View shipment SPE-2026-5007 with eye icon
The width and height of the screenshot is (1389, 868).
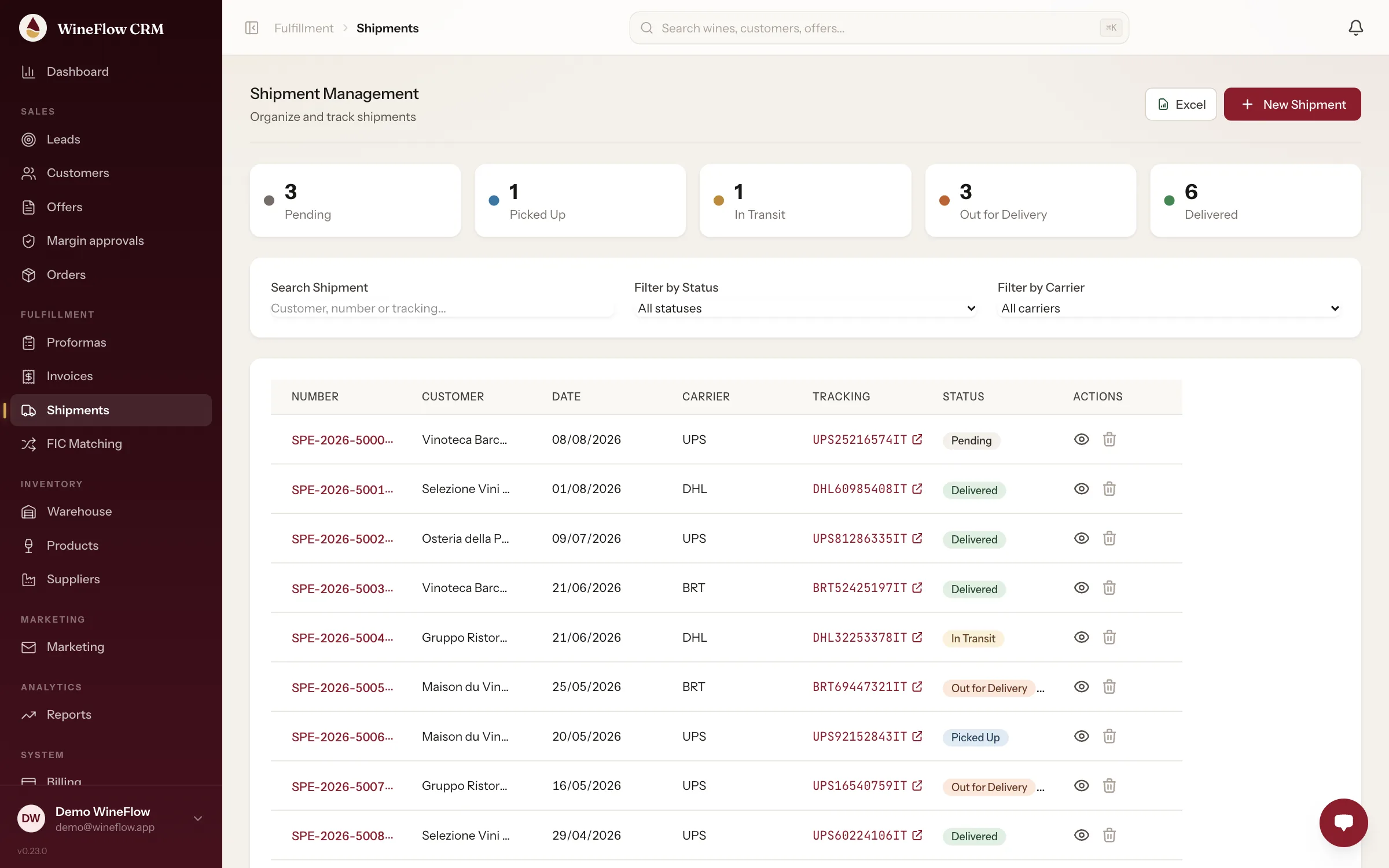[1081, 786]
